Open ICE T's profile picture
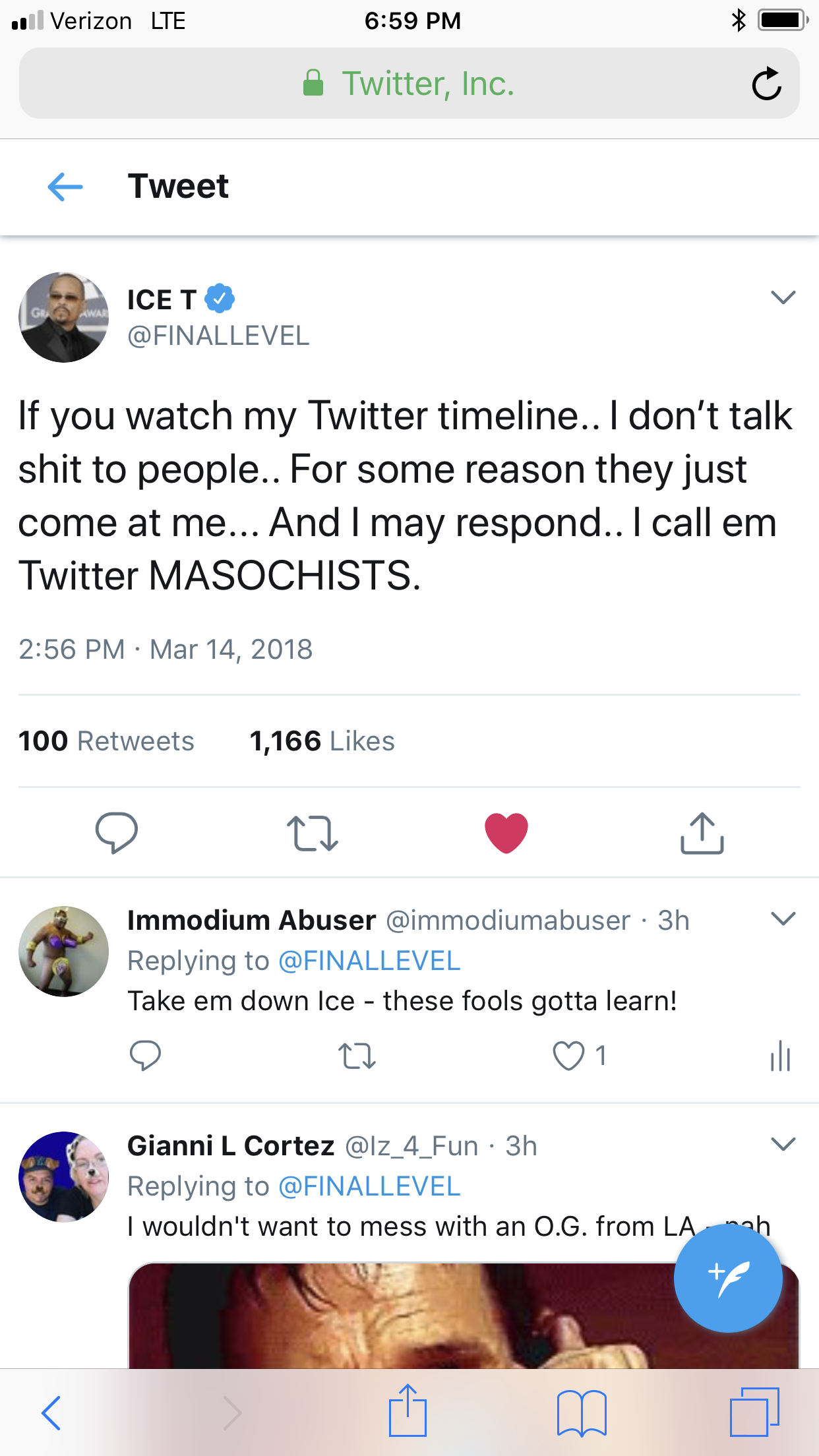The height and width of the screenshot is (1456, 819). [64, 317]
